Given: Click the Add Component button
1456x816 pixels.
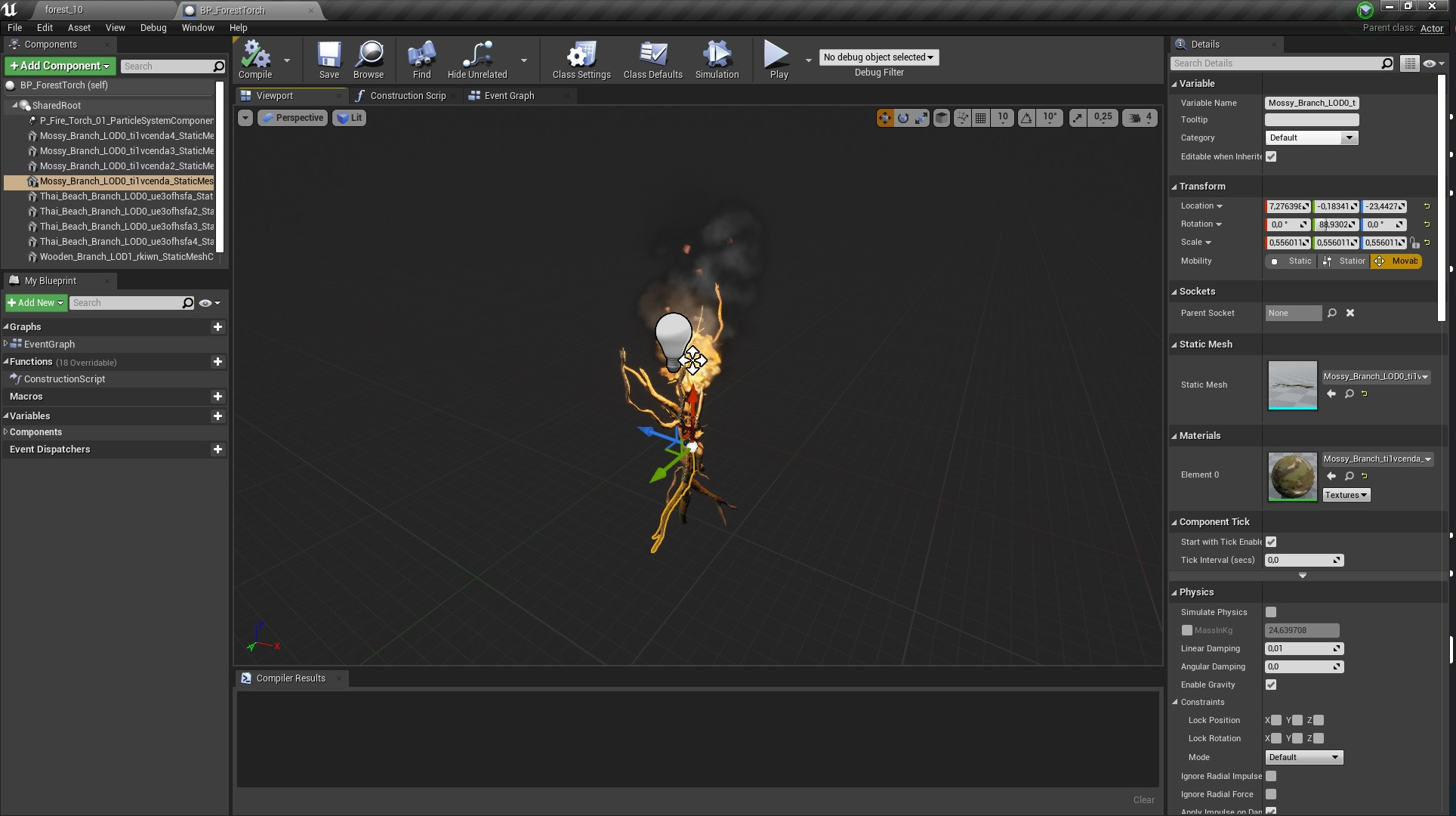Looking at the screenshot, I should tap(60, 66).
